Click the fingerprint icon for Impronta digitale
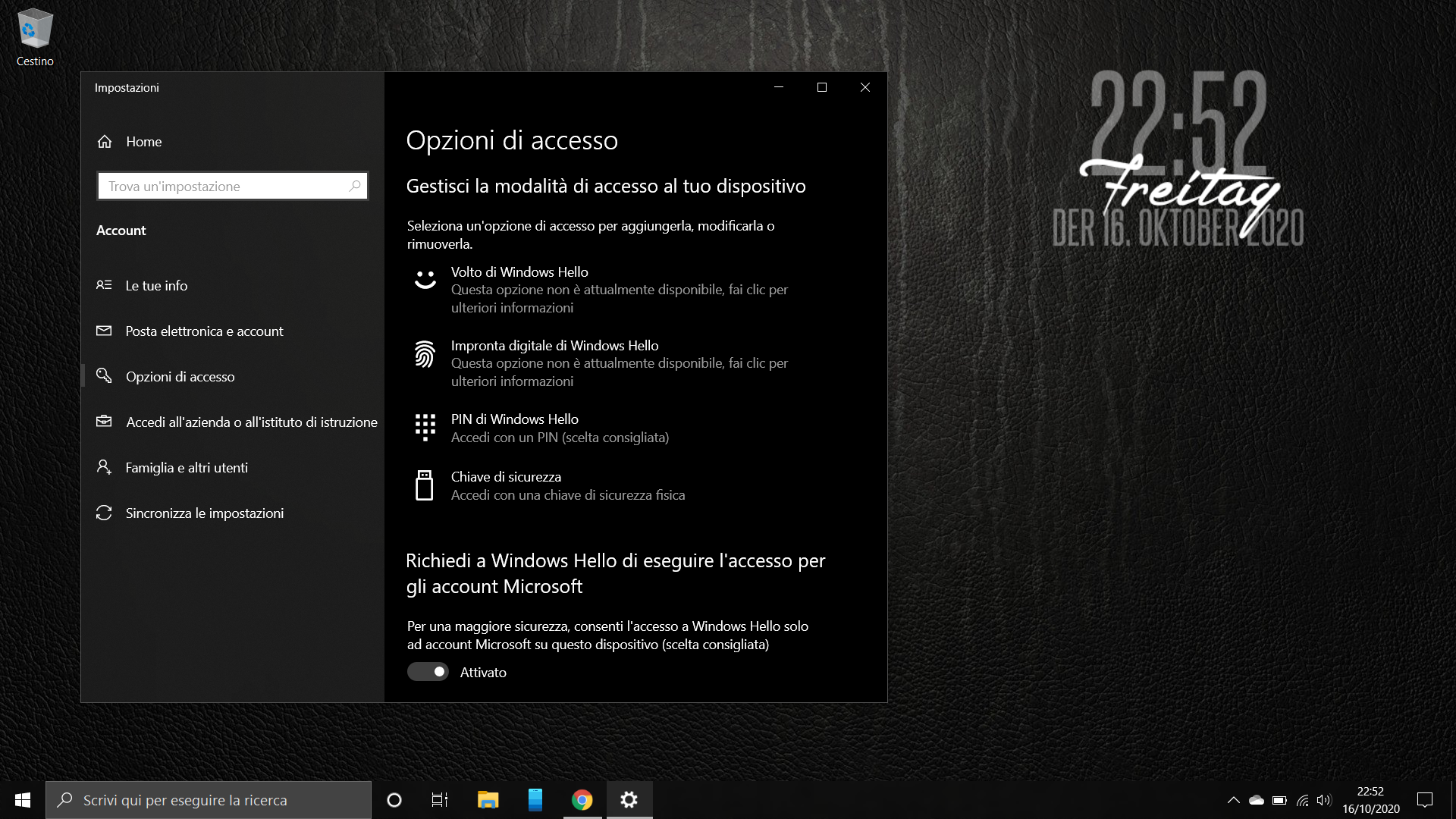 (x=425, y=353)
